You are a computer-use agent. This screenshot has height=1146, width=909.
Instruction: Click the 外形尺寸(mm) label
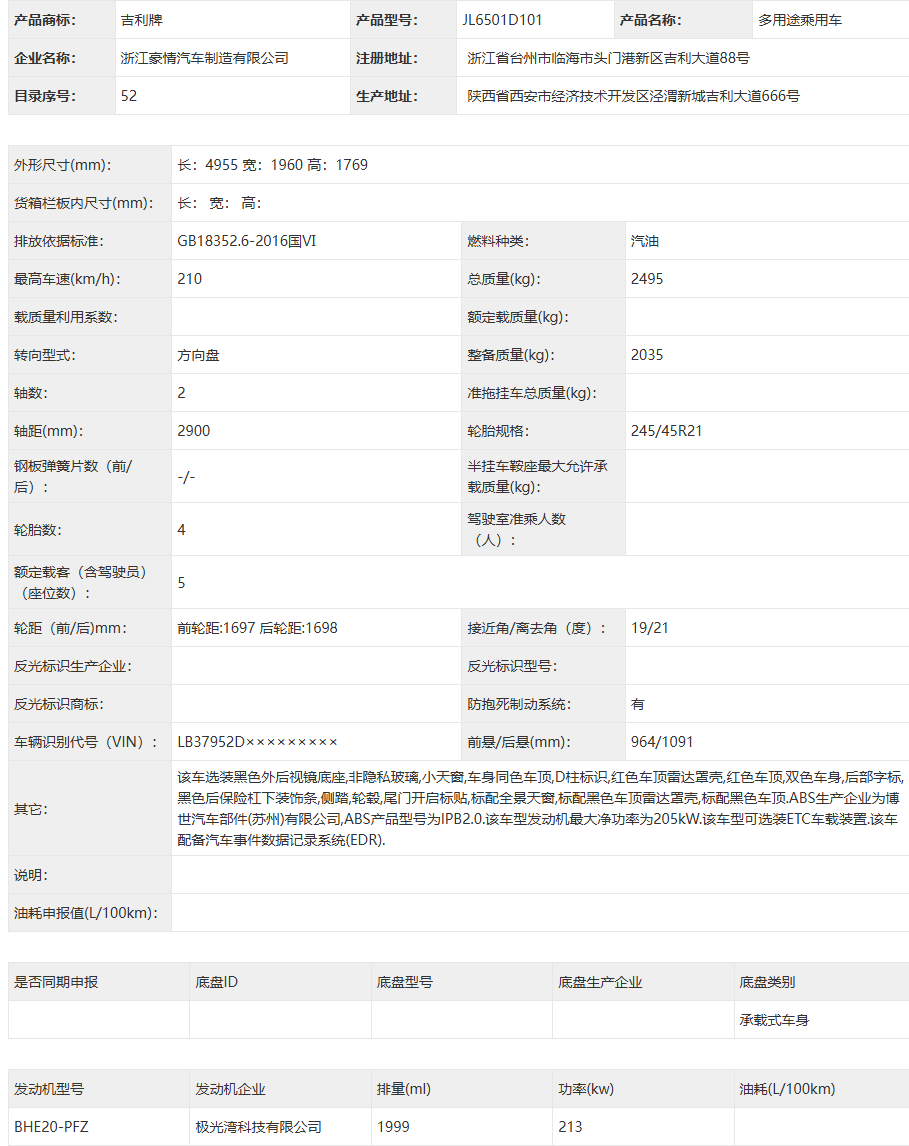click(x=63, y=165)
